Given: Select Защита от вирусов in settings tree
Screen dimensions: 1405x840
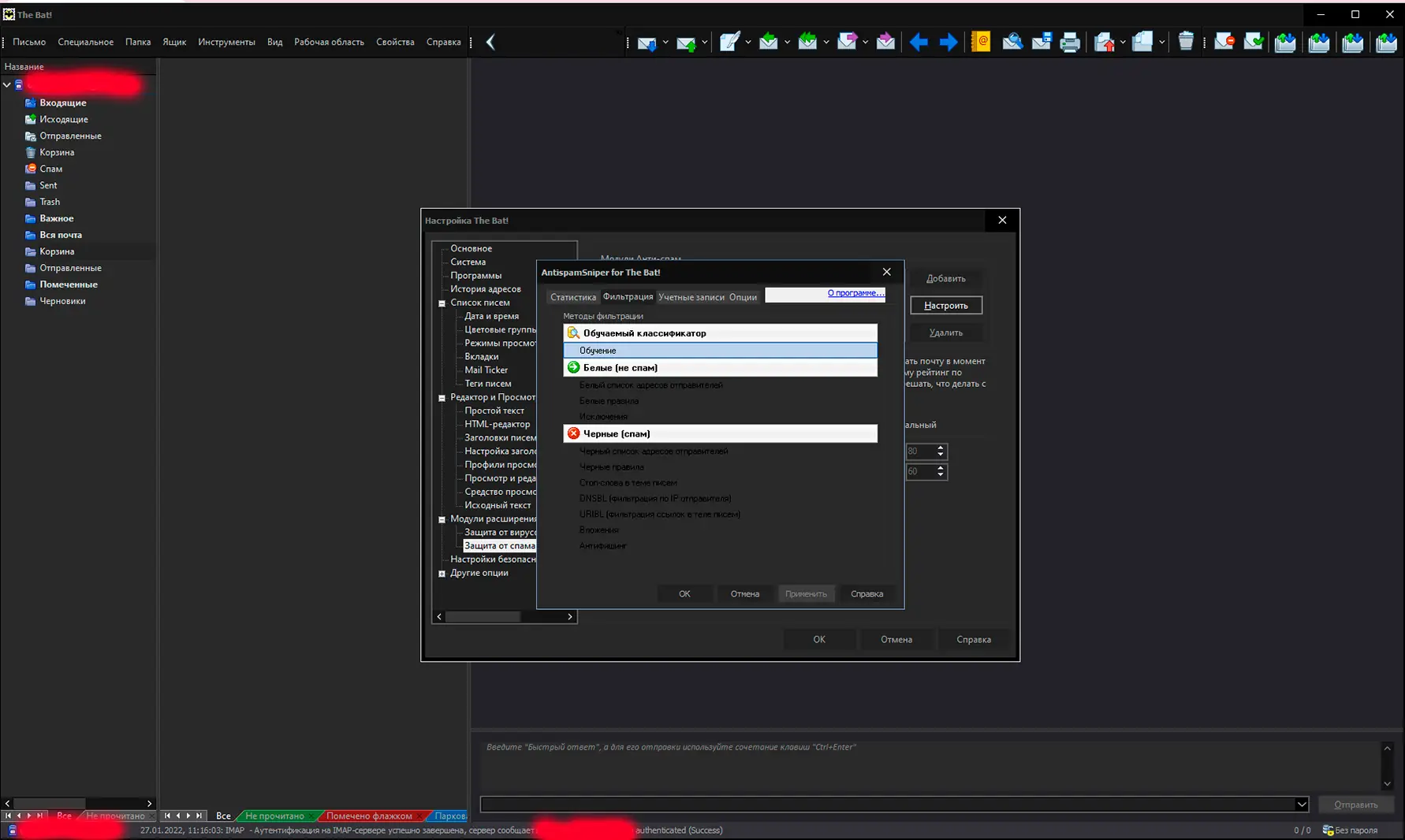Looking at the screenshot, I should [x=500, y=532].
